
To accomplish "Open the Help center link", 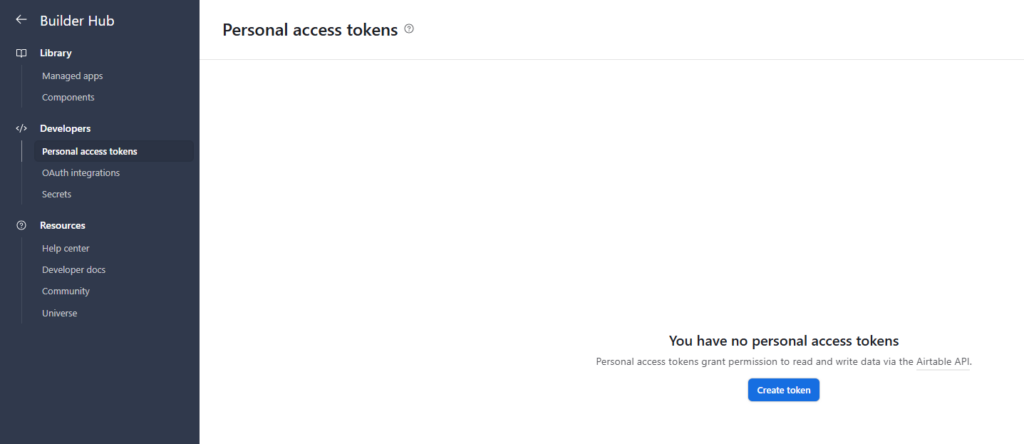I will pos(66,248).
